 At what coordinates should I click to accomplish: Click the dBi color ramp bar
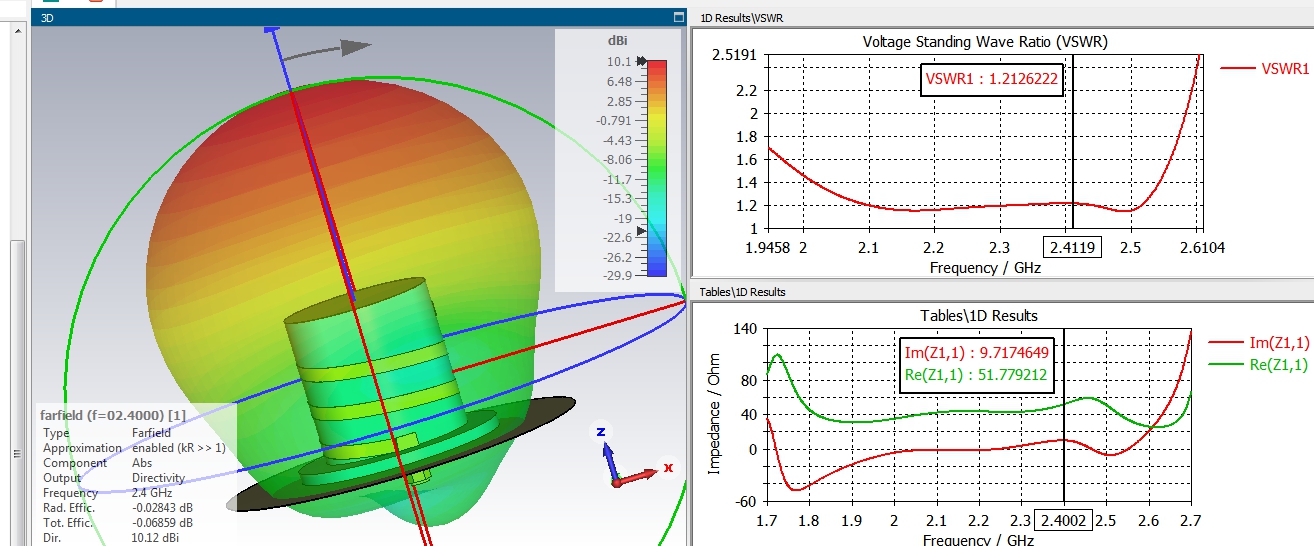[x=656, y=168]
